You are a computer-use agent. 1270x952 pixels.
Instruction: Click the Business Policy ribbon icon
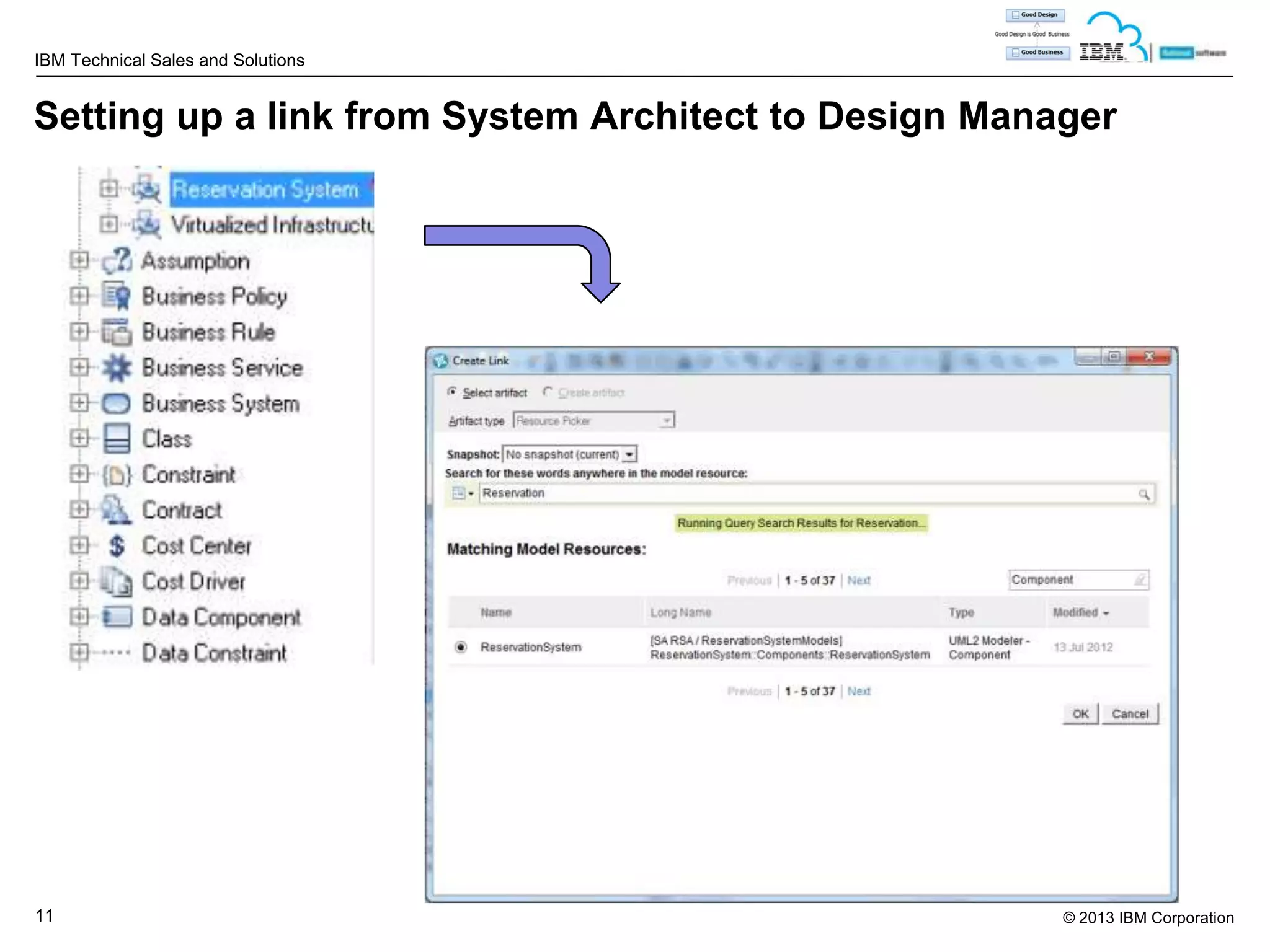pyautogui.click(x=117, y=296)
